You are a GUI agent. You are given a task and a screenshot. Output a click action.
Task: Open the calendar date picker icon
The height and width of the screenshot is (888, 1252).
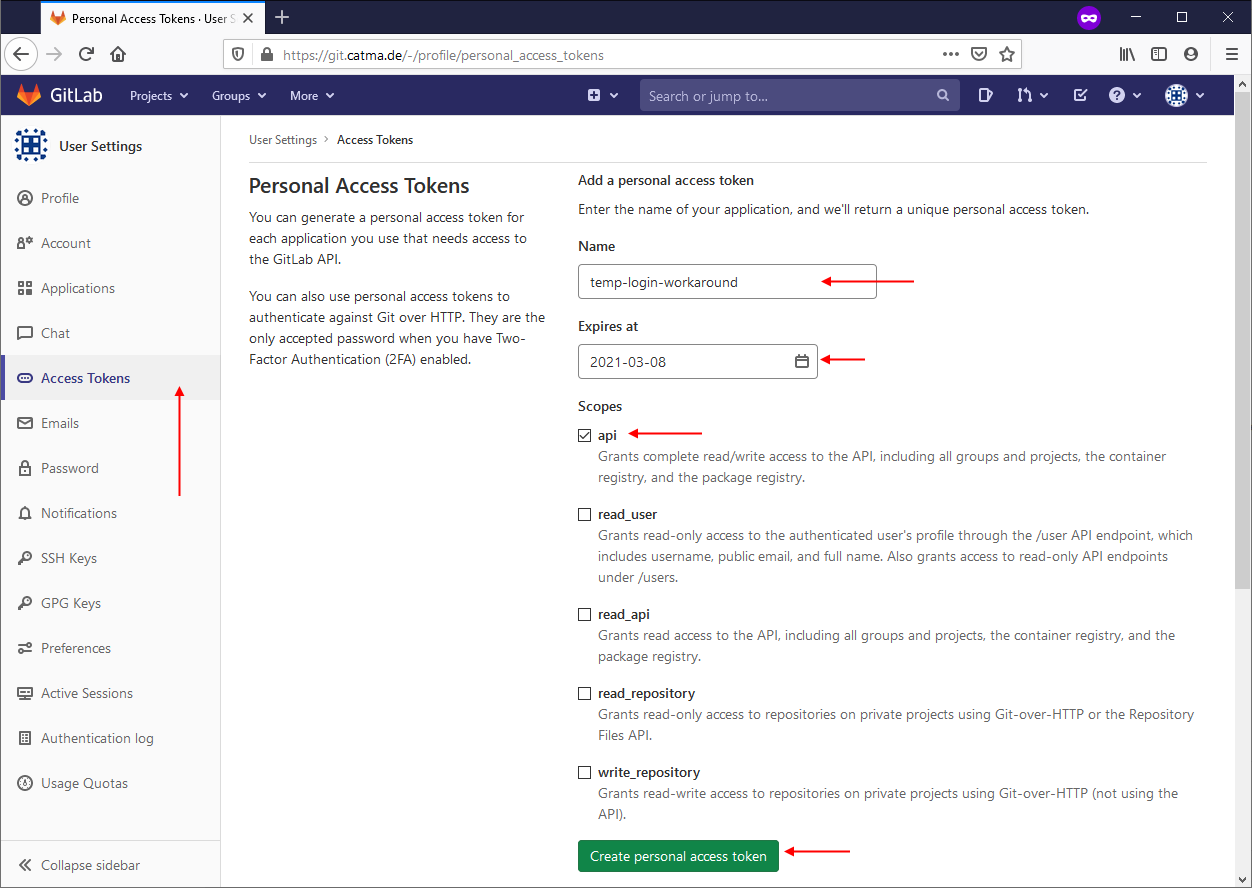click(x=802, y=361)
